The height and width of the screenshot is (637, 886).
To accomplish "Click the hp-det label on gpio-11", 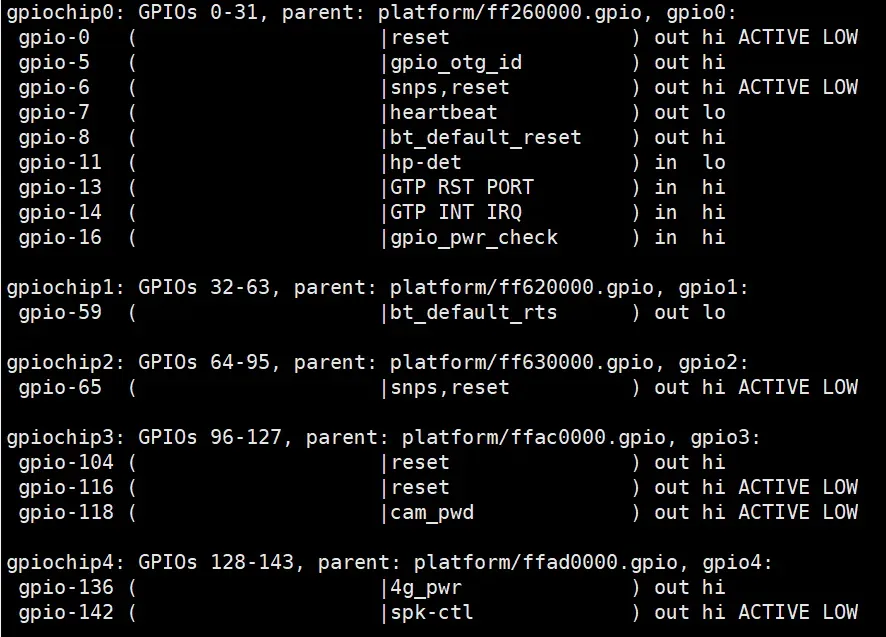I will (x=425, y=163).
